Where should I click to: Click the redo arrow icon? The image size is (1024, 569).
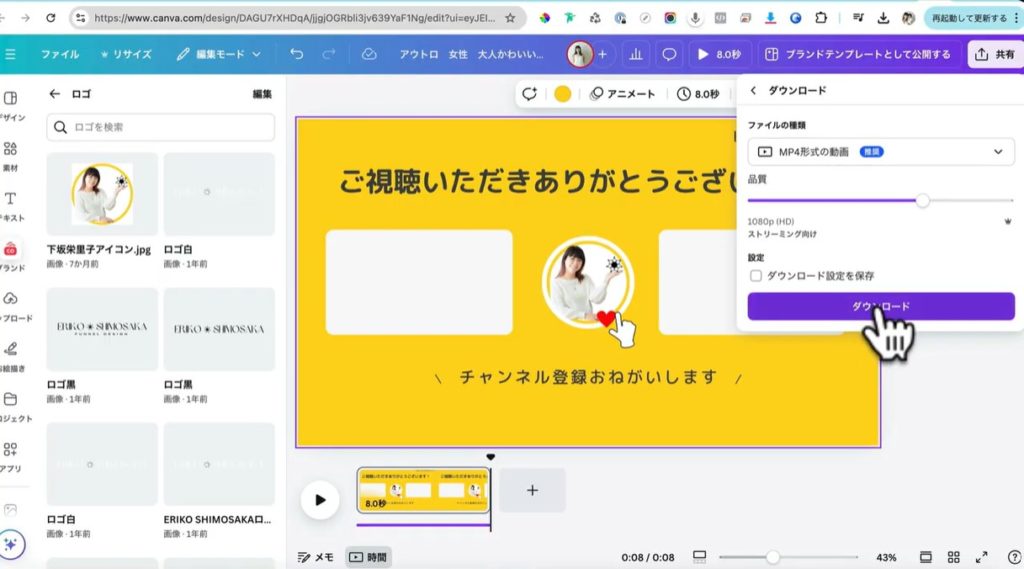(326, 54)
